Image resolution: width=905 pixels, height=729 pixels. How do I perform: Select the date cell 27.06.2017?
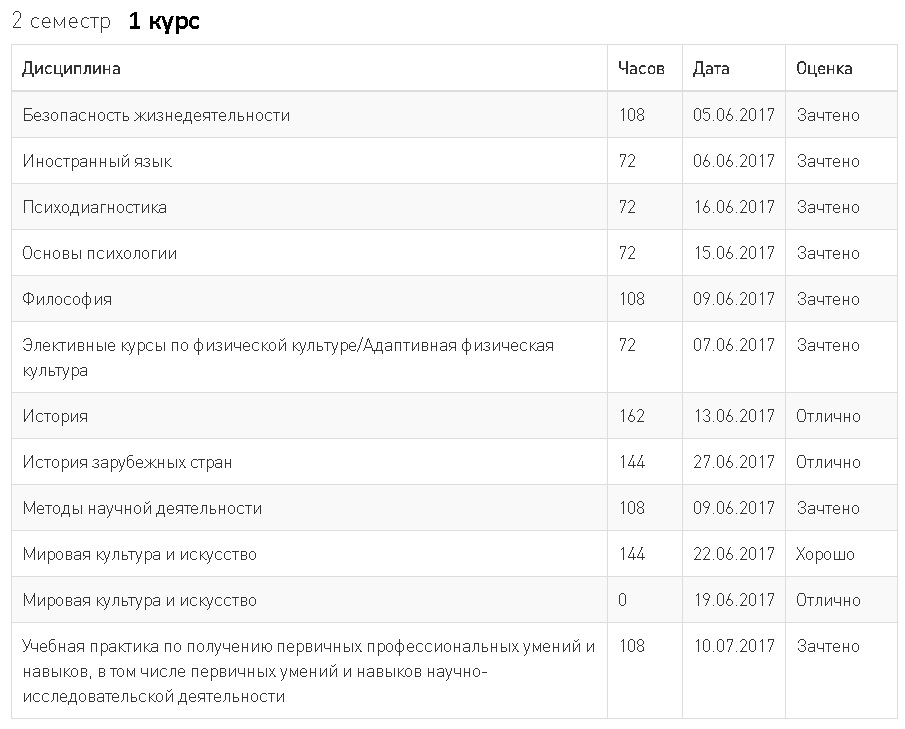tap(734, 462)
